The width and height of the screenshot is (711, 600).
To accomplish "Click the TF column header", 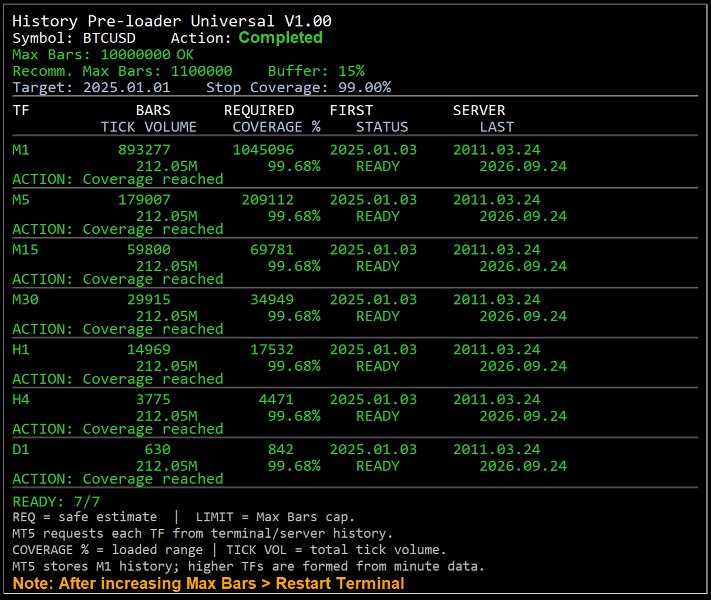I will point(21,110).
